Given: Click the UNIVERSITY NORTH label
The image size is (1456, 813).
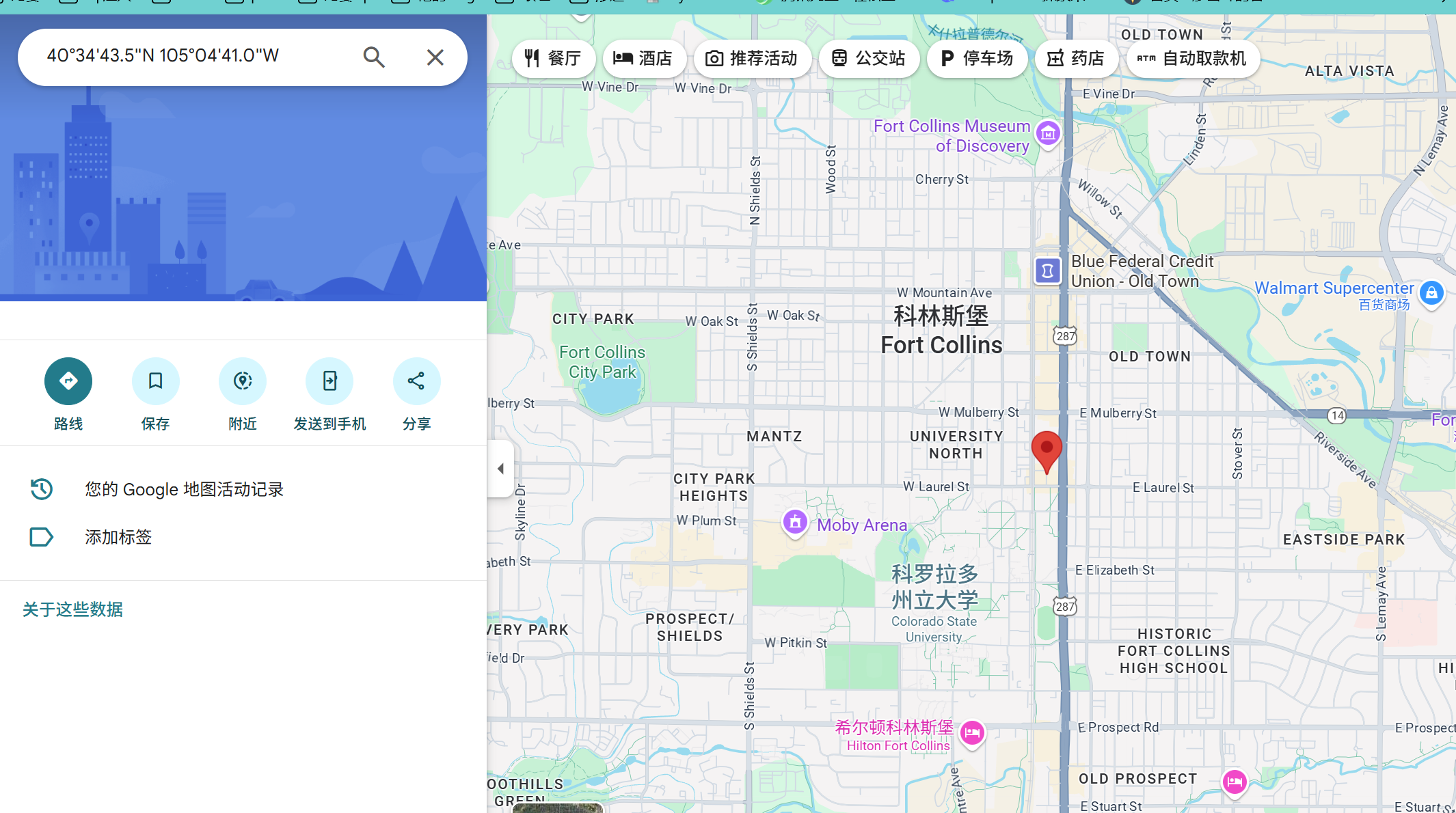Looking at the screenshot, I should click(956, 445).
